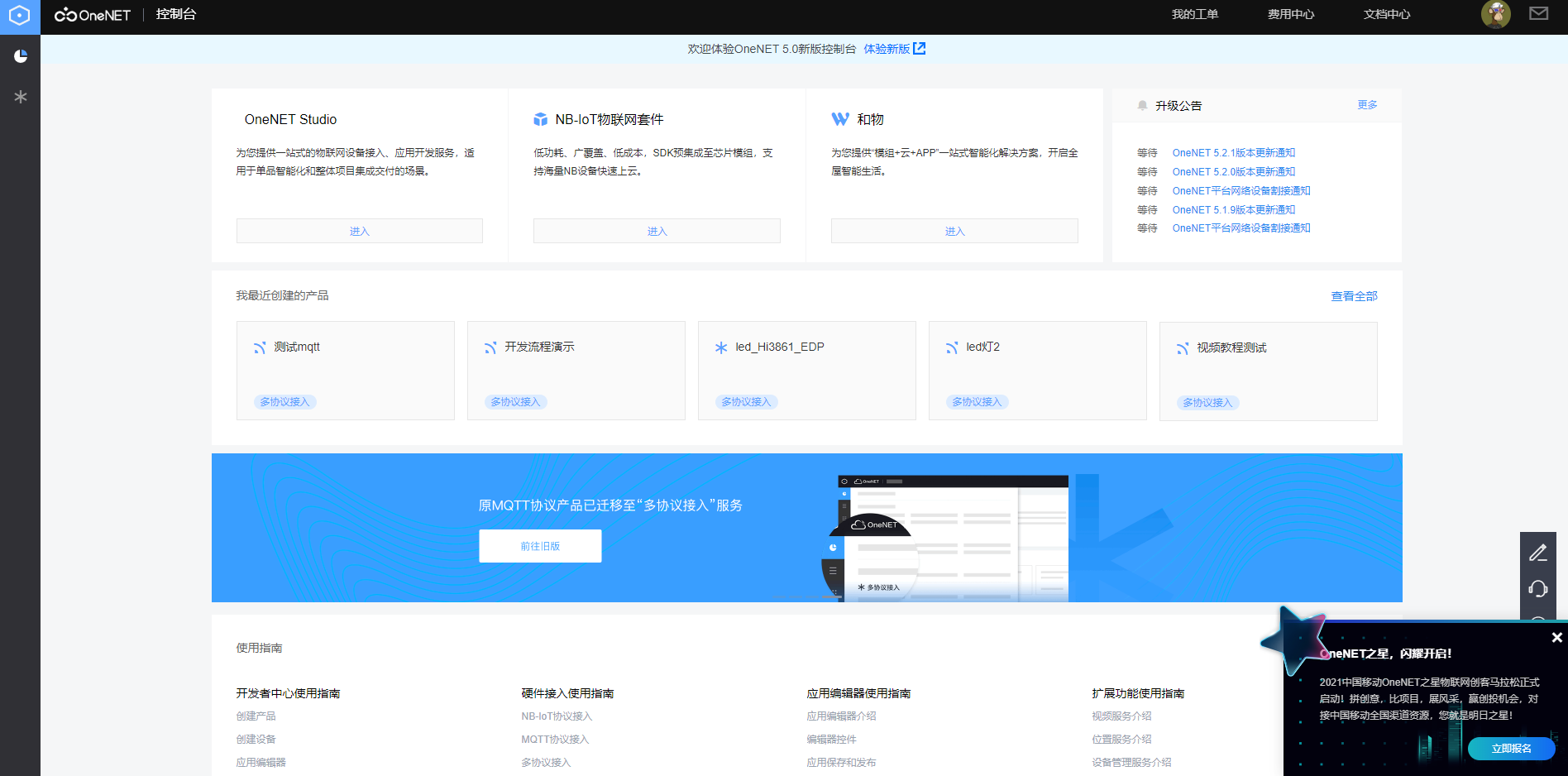This screenshot has height=776, width=1568.
Task: Click the console preview image in banner
Action: (x=945, y=538)
